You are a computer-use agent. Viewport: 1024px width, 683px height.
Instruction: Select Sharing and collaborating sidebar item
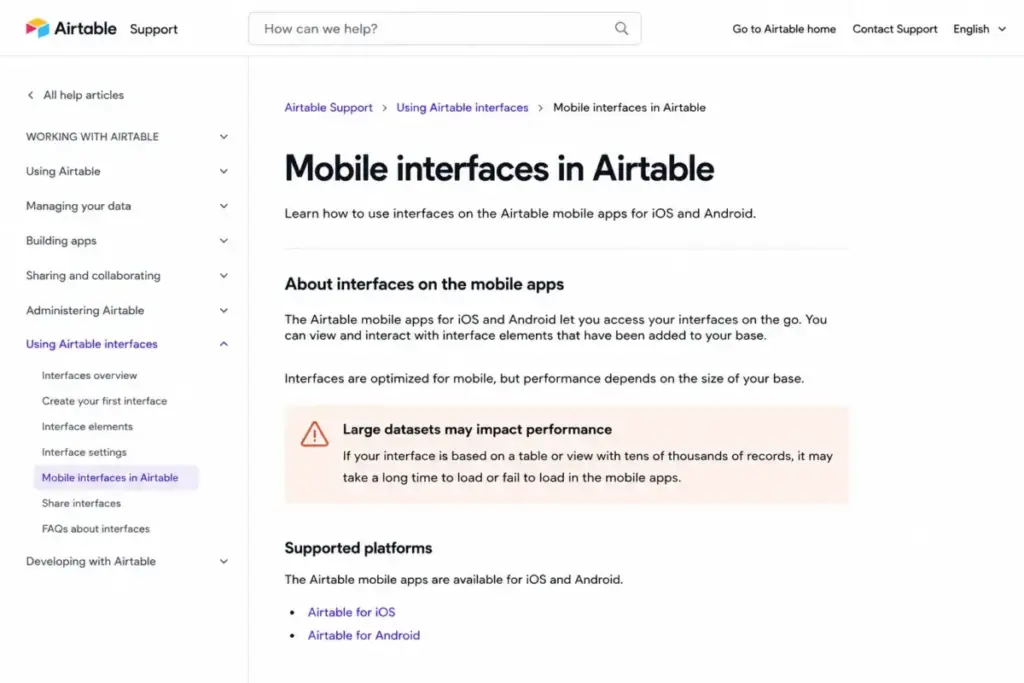coord(93,276)
